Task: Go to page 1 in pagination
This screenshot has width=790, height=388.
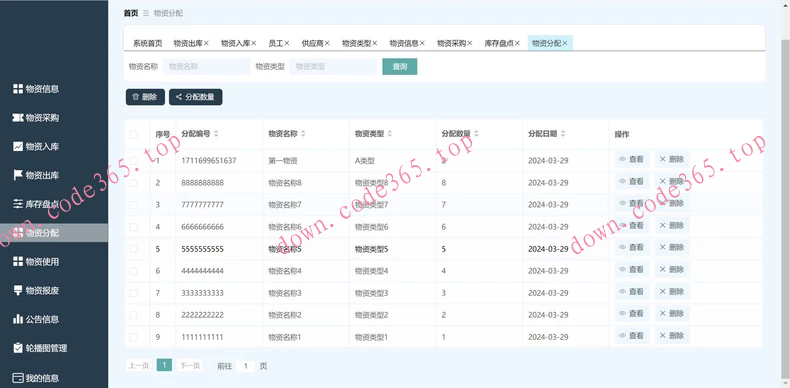Action: click(164, 365)
